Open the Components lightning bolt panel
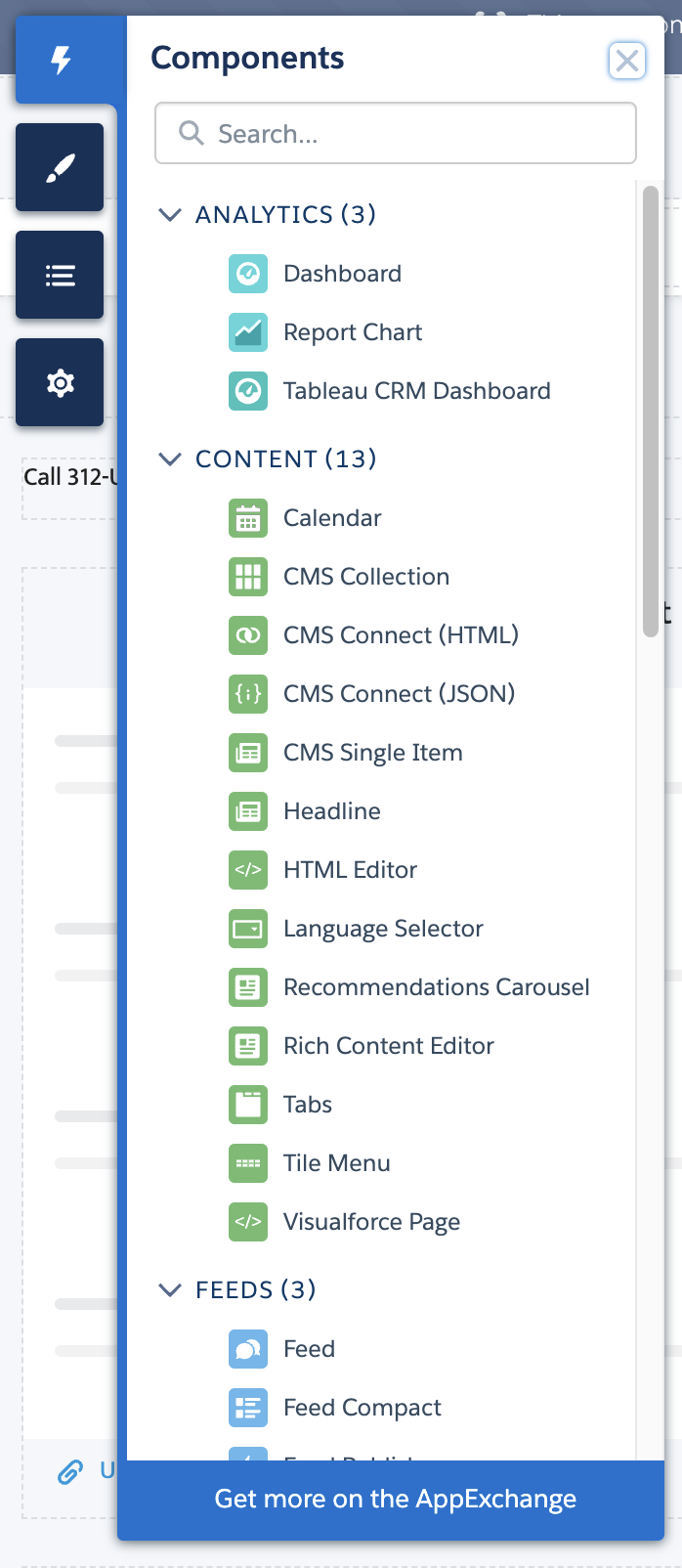This screenshot has height=1568, width=682. [63, 60]
